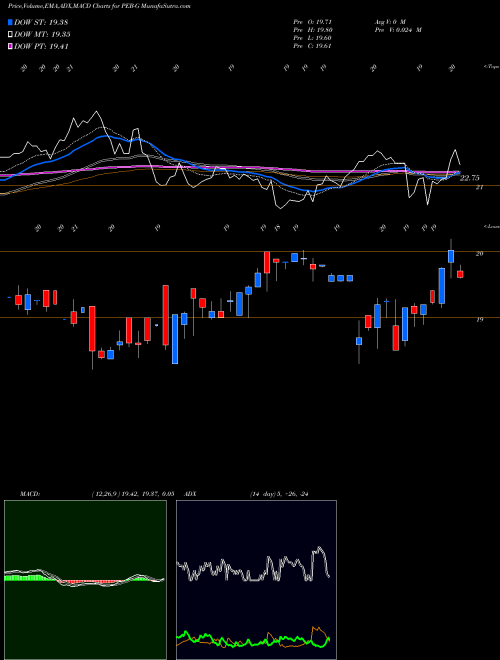The image size is (500, 660).
Task: Click the 'Pre H: 19.80' value
Action: click(313, 30)
